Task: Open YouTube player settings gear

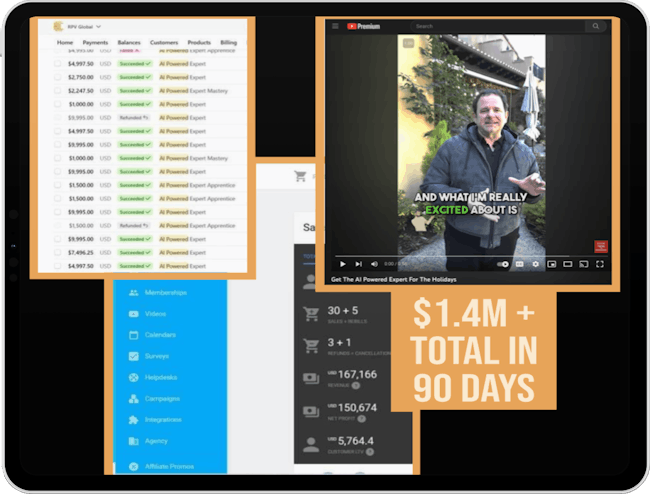Action: point(535,264)
